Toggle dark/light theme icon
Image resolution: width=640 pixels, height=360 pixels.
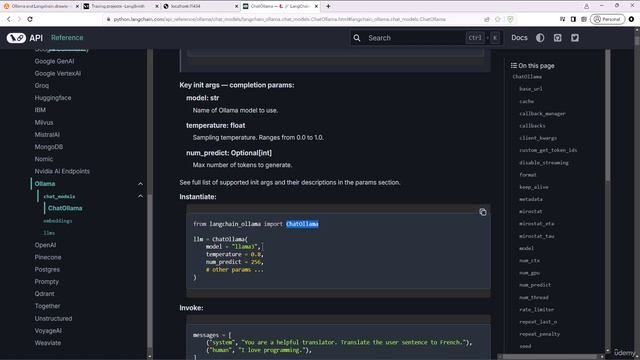[540, 38]
